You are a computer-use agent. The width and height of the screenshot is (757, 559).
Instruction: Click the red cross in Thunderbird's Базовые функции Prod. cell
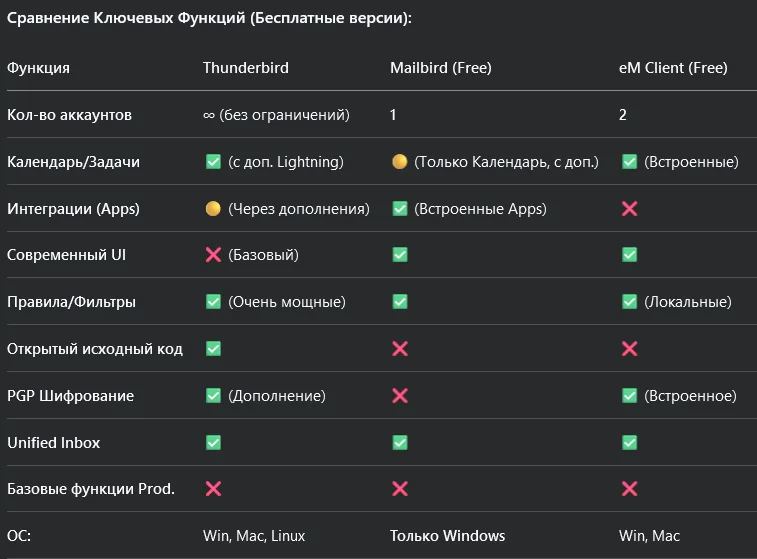213,489
